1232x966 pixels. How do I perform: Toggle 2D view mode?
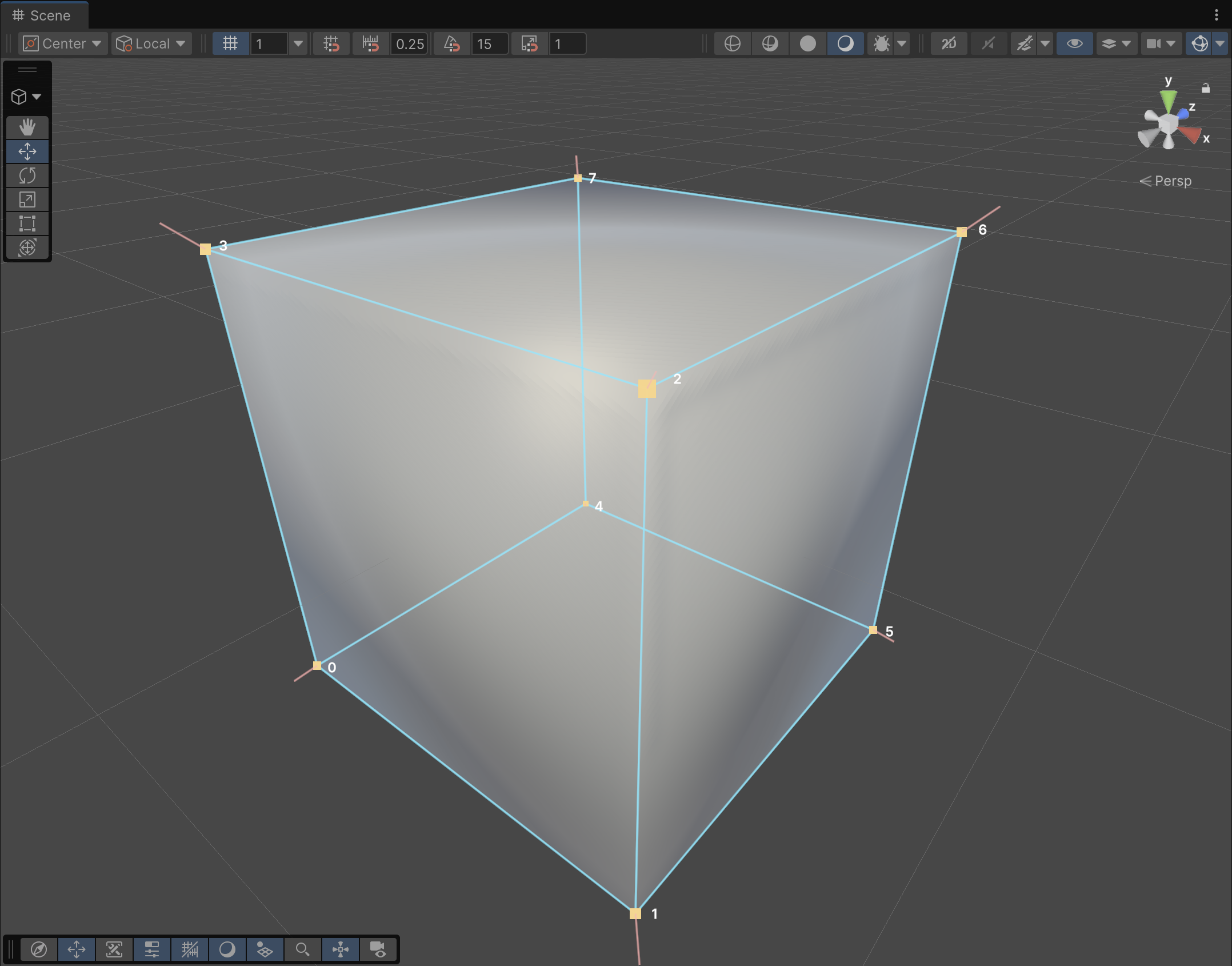coord(949,43)
